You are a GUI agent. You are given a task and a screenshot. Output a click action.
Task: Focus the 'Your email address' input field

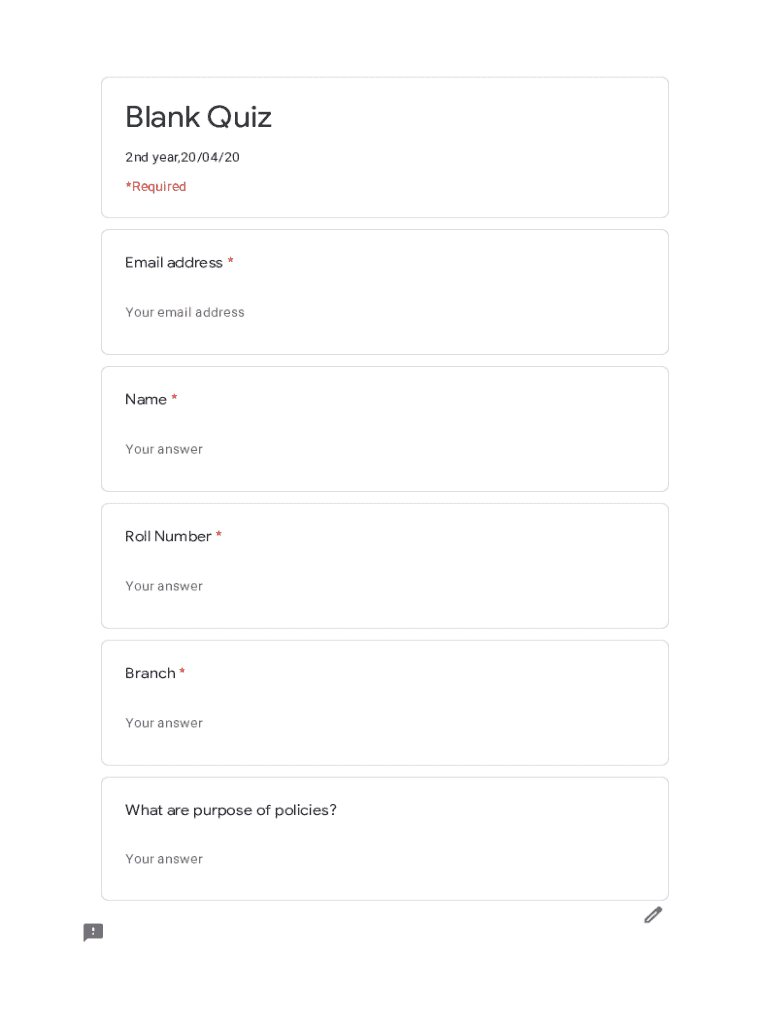click(185, 312)
